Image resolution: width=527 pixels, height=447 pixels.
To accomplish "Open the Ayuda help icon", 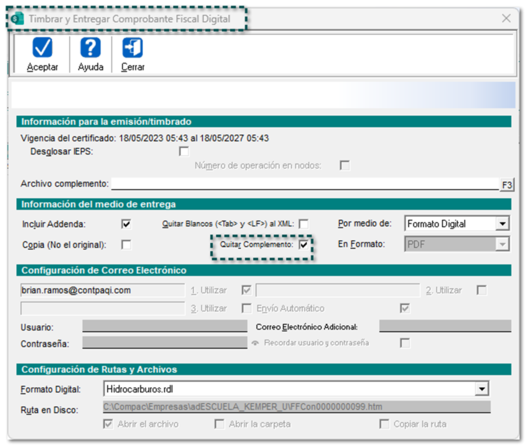I will [x=90, y=48].
